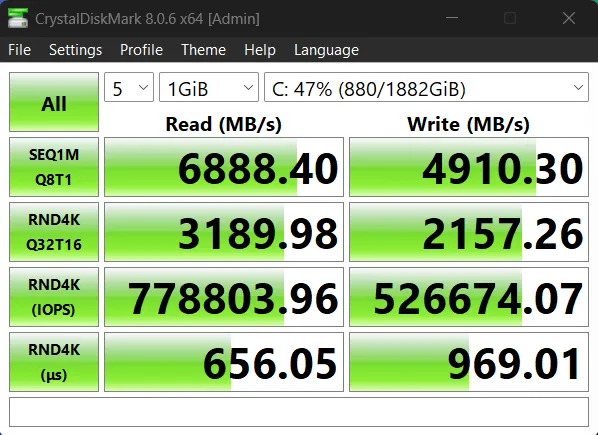The width and height of the screenshot is (598, 435).
Task: Click the RND4K IOPS read value 778803.96
Action: click(x=224, y=297)
